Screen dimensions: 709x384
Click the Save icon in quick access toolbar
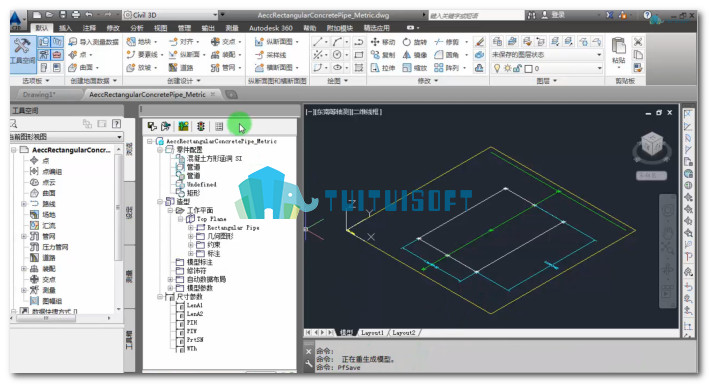pyautogui.click(x=63, y=15)
